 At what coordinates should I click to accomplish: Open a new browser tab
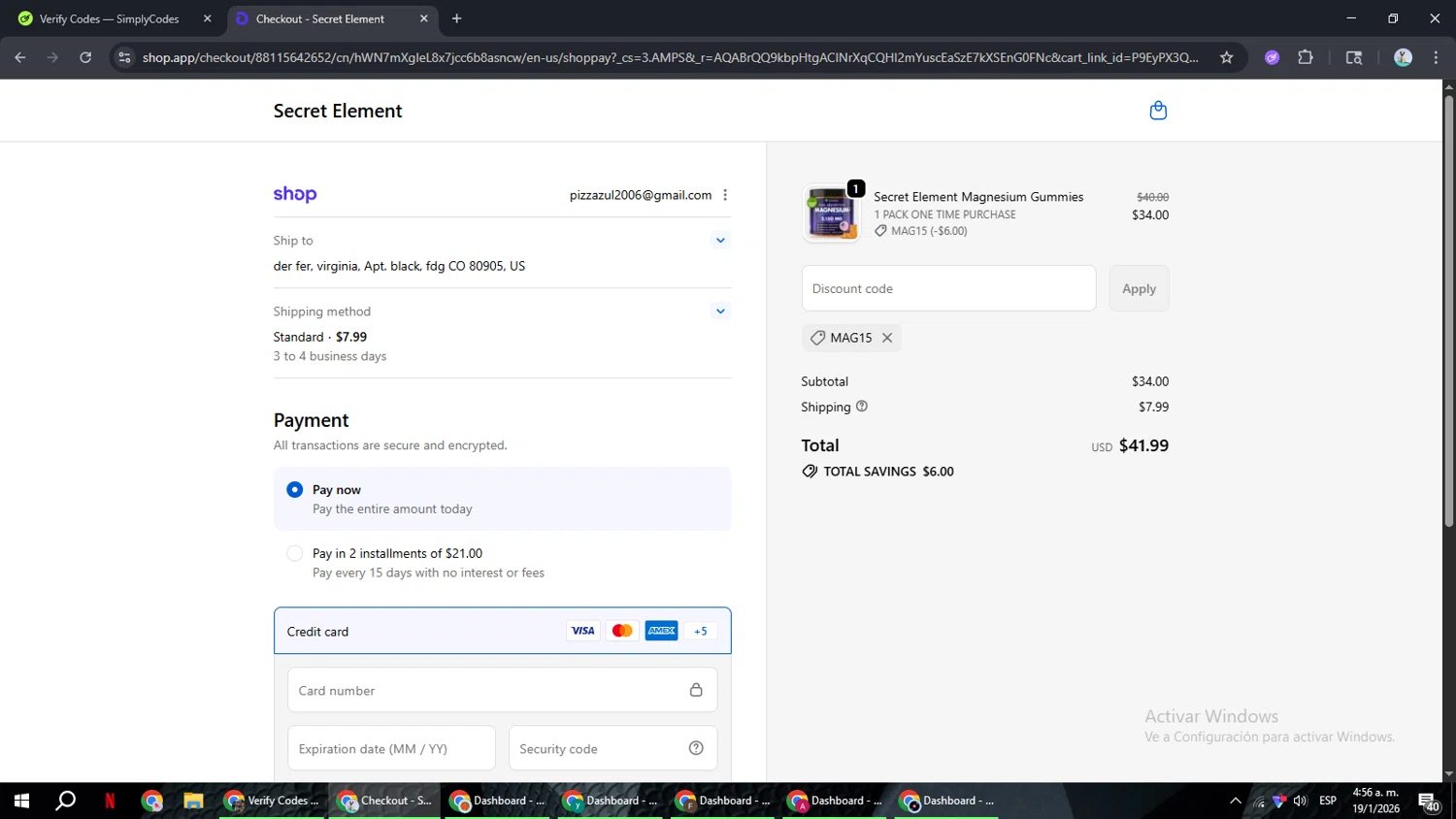point(456,18)
